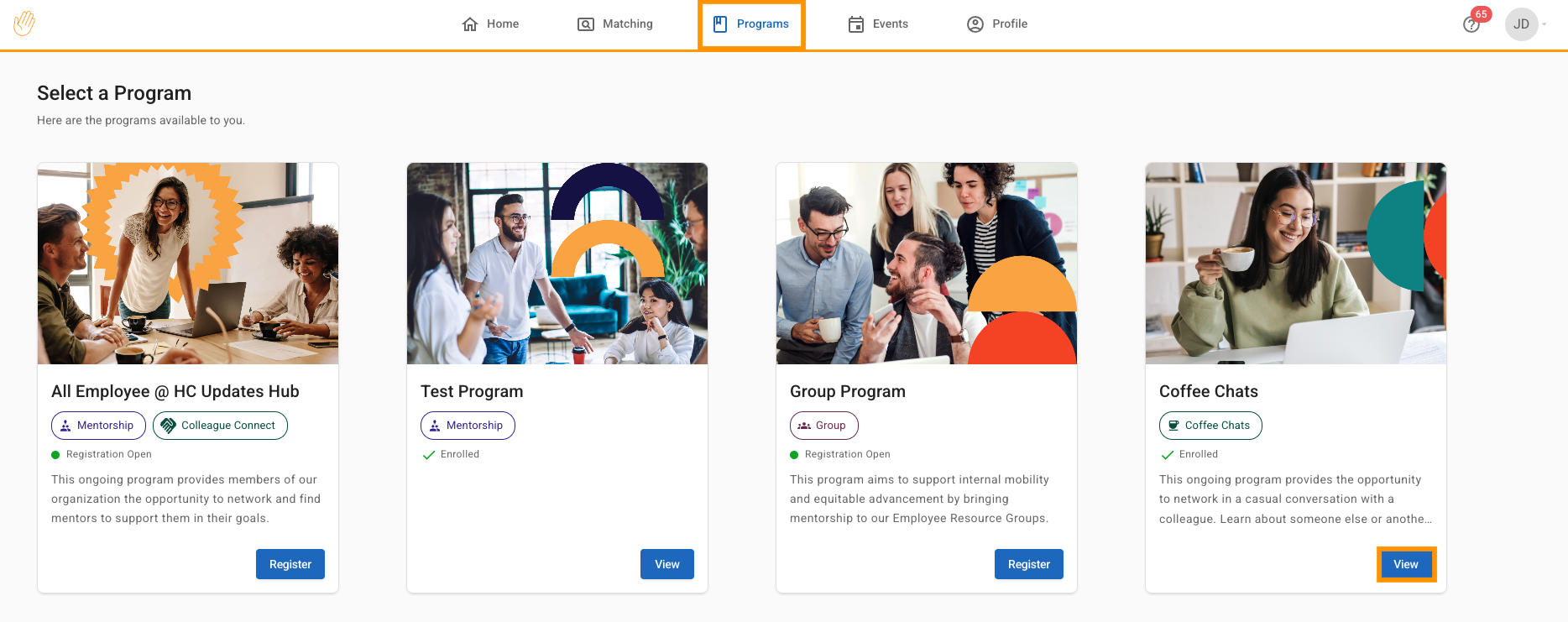Click the waving hand logo icon
This screenshot has width=1568, height=622.
(x=24, y=24)
